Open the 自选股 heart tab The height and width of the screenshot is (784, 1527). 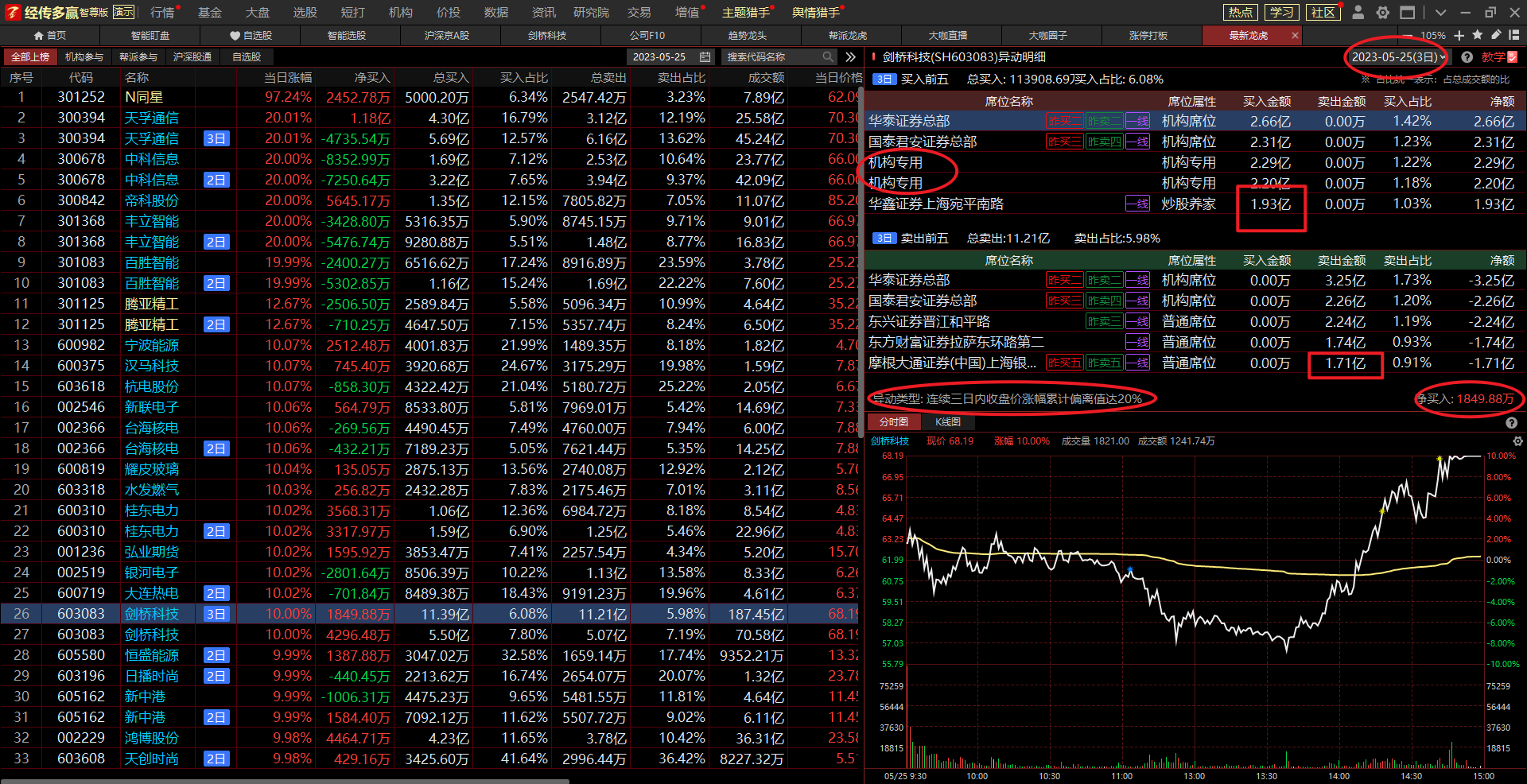251,35
